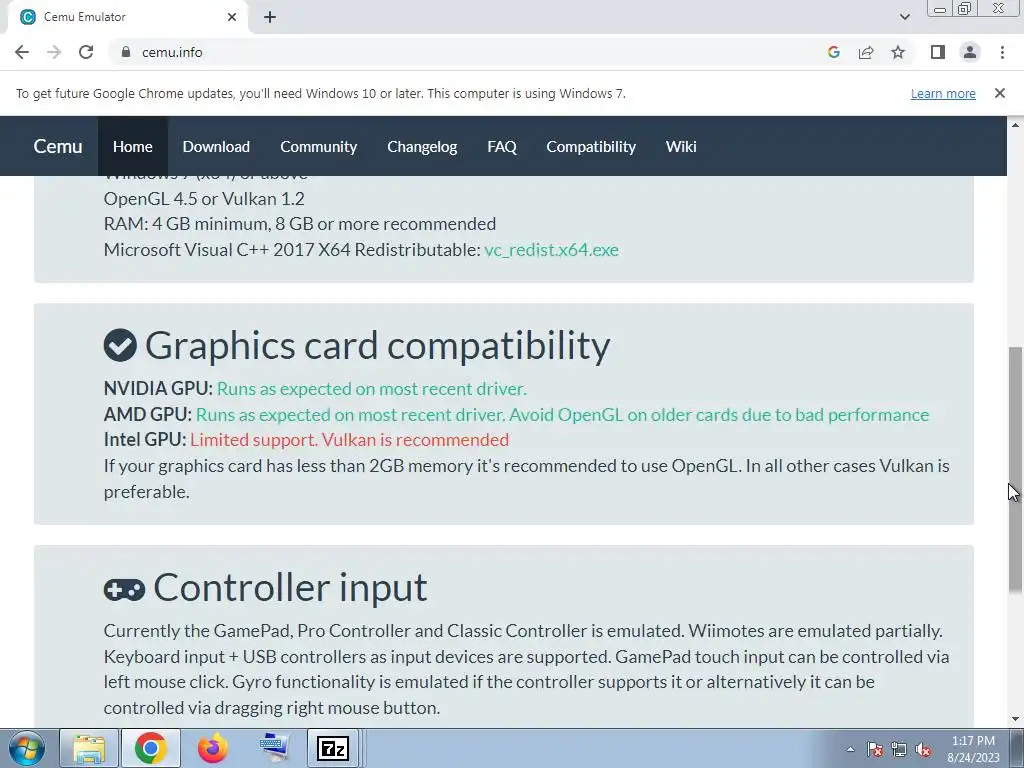This screenshot has height=768, width=1024.
Task: View the Changelog page
Action: pos(422,146)
